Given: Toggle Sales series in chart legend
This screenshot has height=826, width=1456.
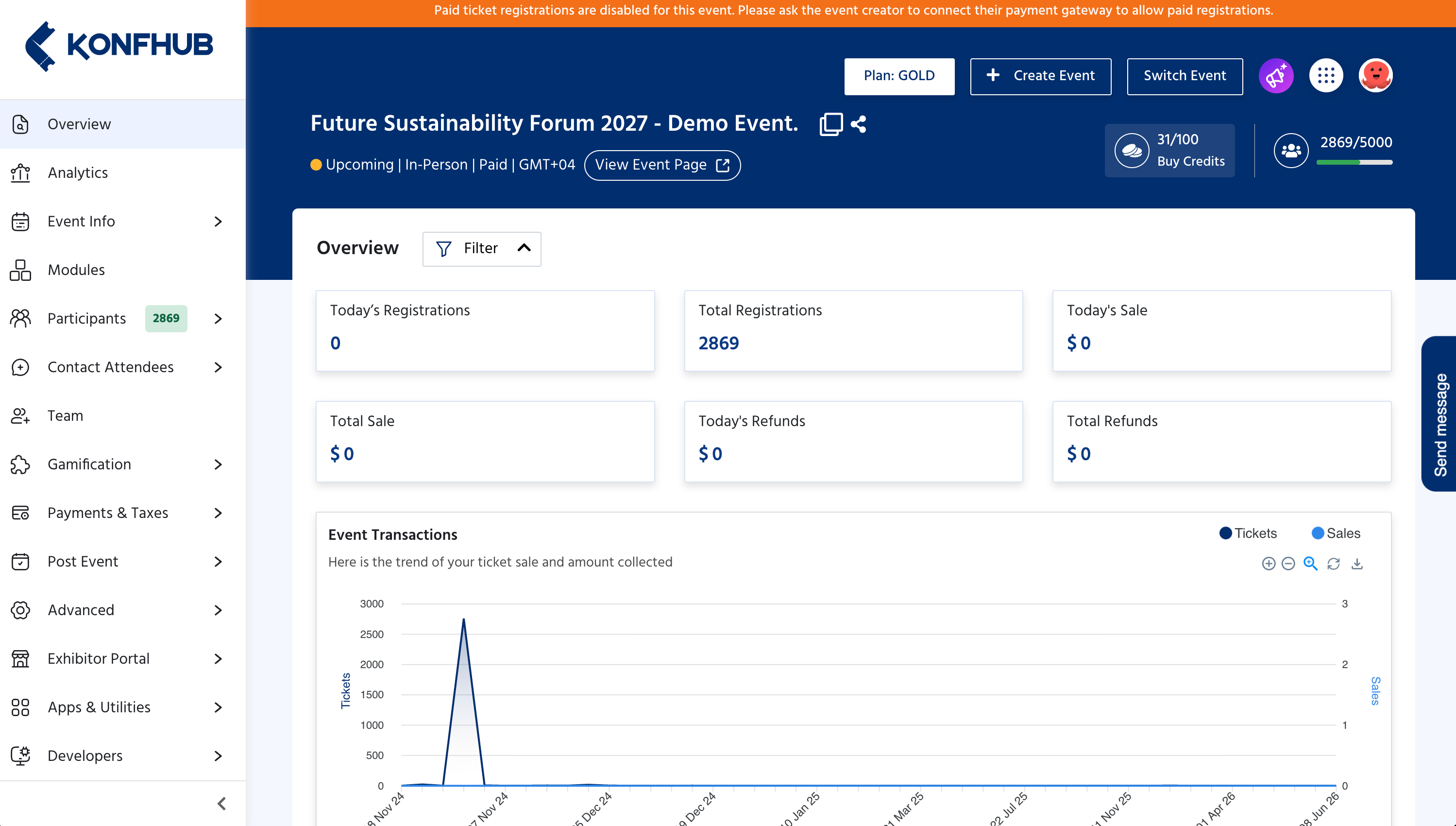Looking at the screenshot, I should [1336, 533].
